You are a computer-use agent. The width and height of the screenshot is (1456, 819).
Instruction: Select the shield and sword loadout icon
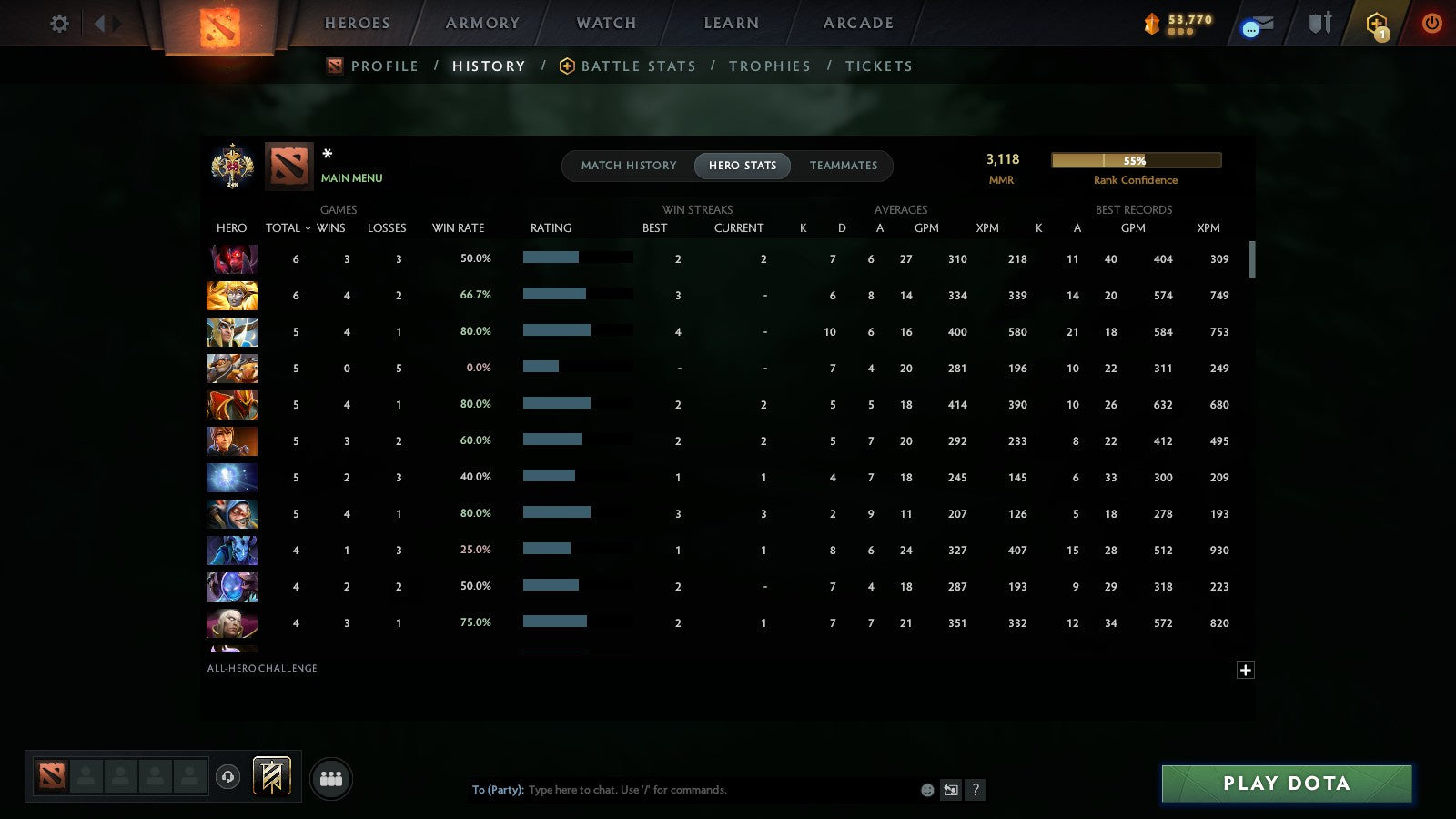1318,25
